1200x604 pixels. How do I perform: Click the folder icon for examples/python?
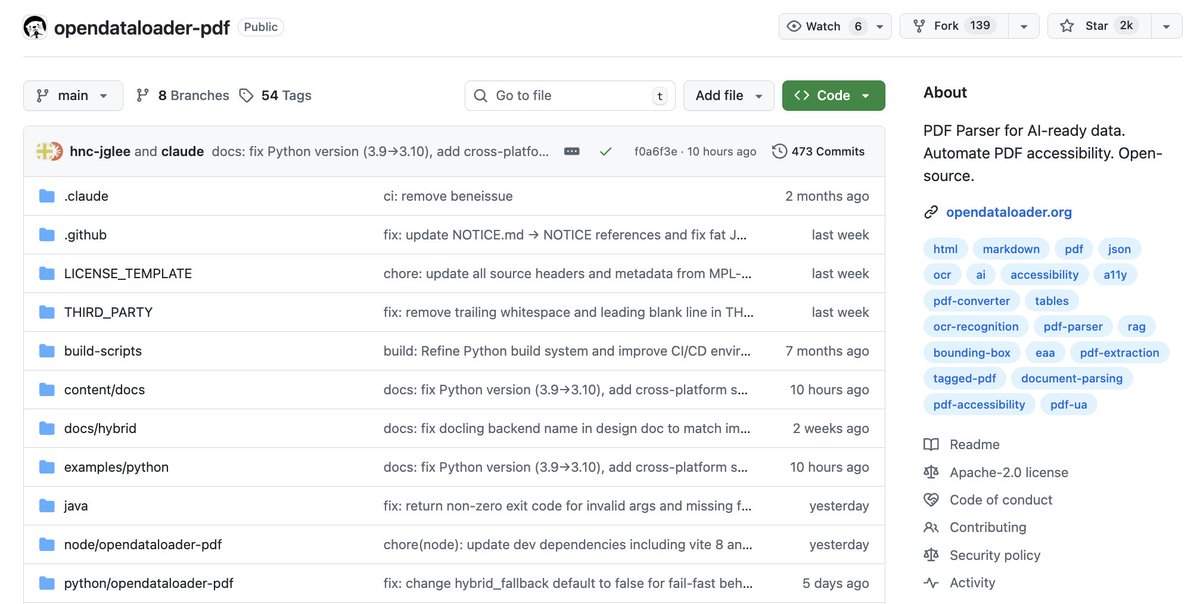pos(46,467)
